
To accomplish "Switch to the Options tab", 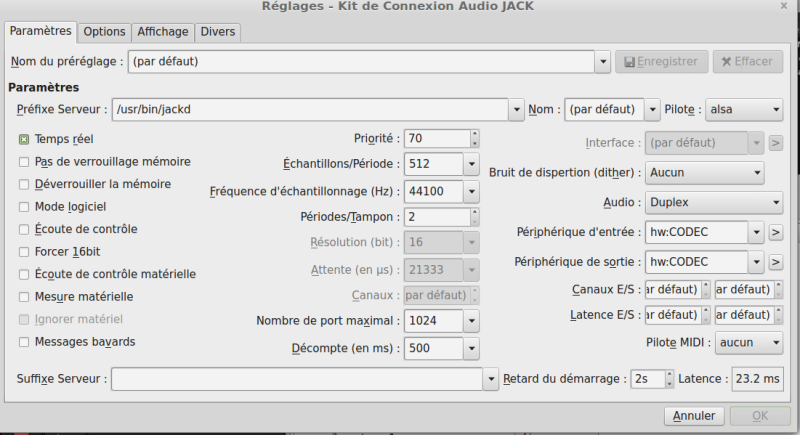I will pos(104,32).
